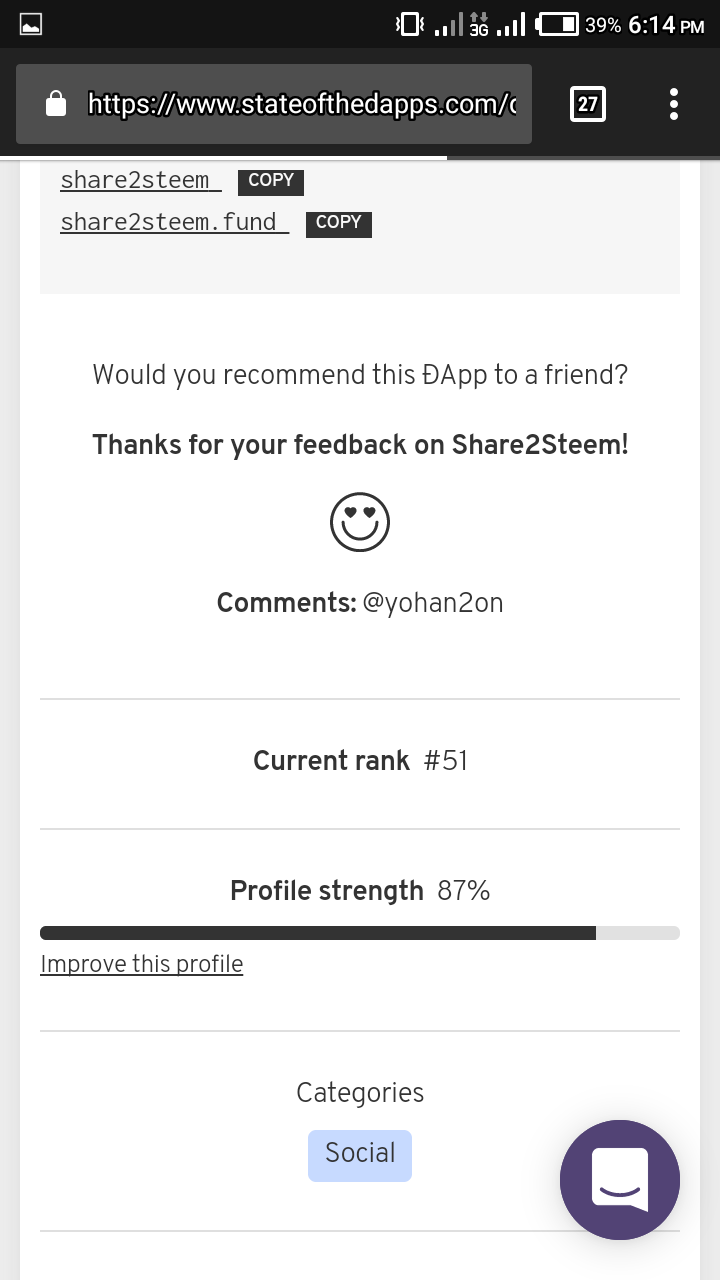Open the purple Intercom chat bubble
Image resolution: width=720 pixels, height=1280 pixels.
(620, 1180)
